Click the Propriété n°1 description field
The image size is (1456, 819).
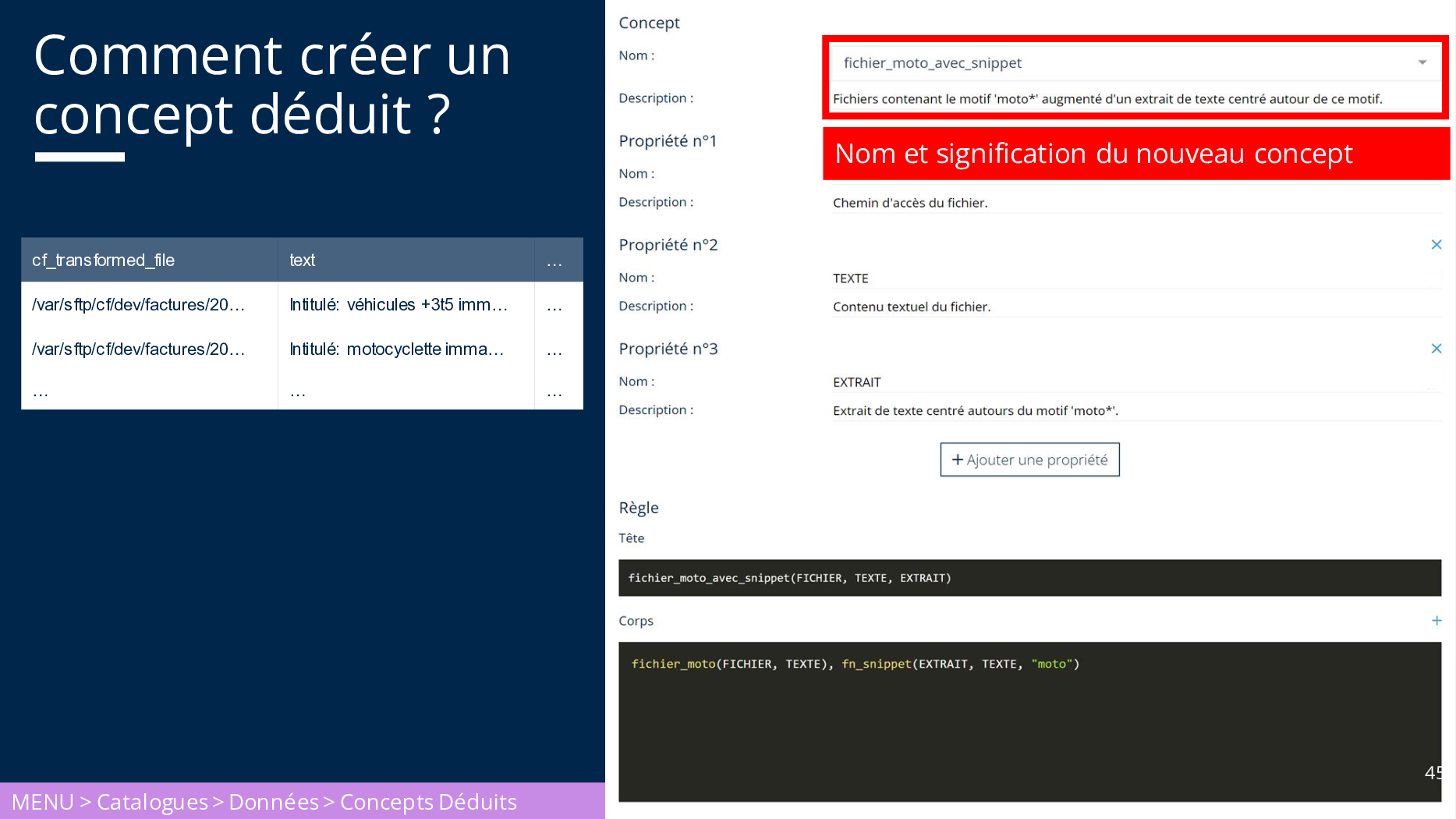coord(1135,203)
